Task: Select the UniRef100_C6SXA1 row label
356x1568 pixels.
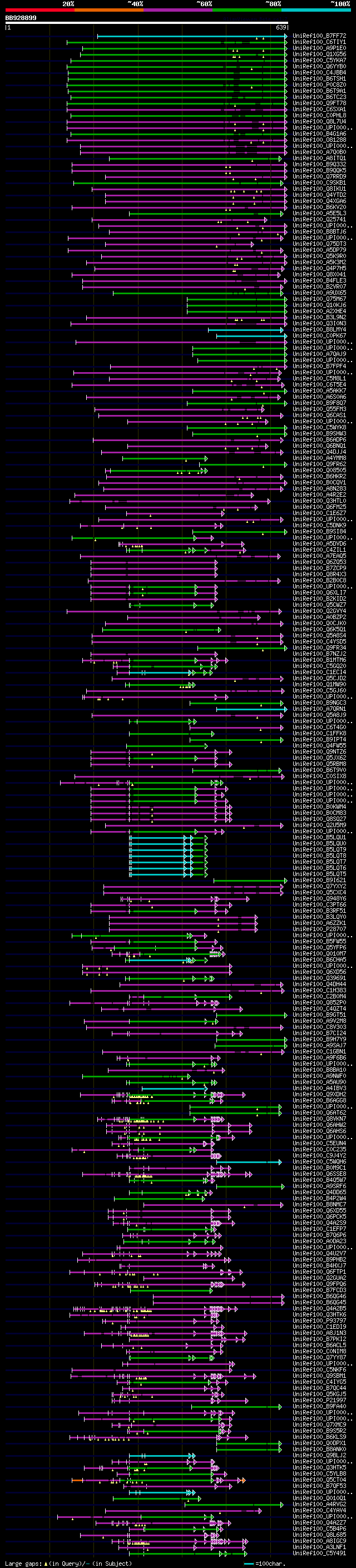Action: 319,109
